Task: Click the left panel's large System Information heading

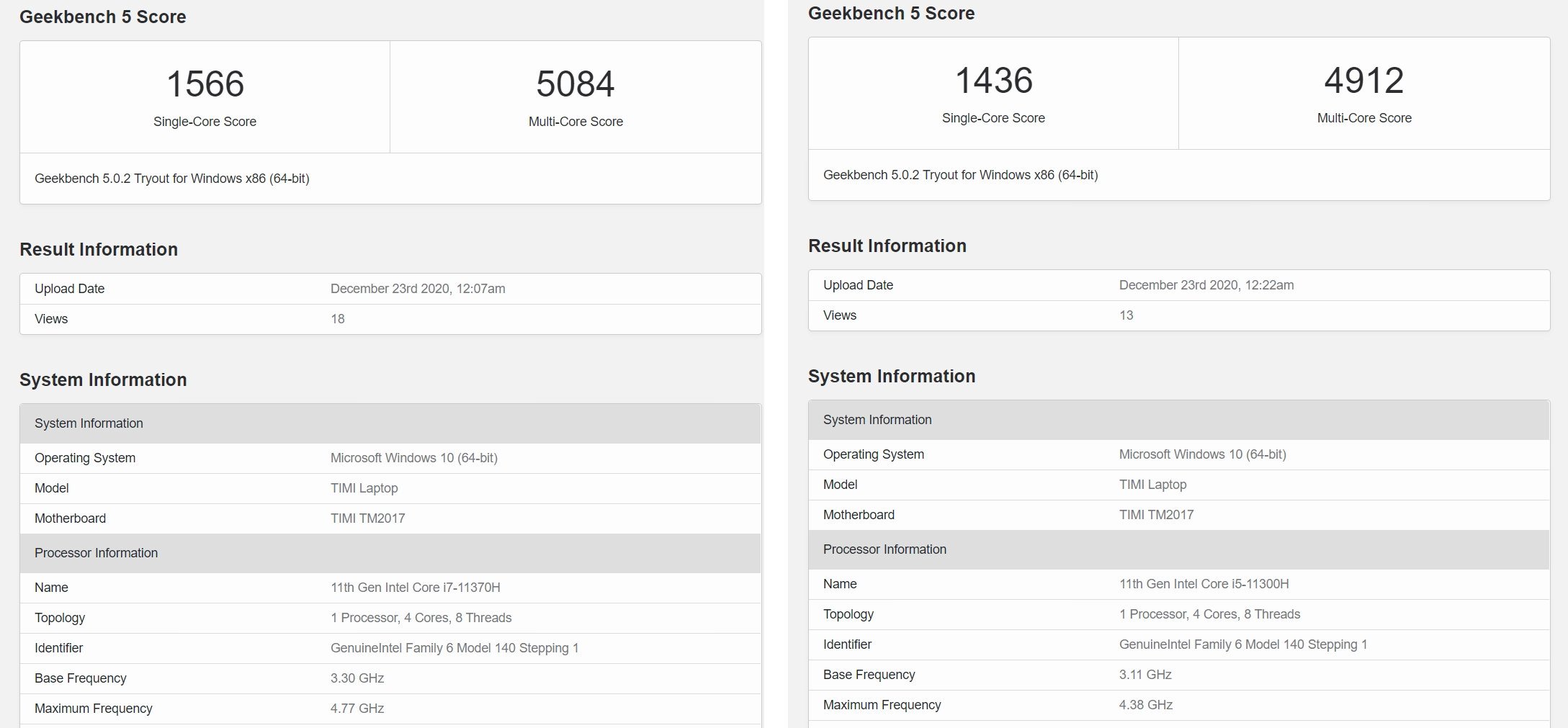Action: pyautogui.click(x=103, y=379)
